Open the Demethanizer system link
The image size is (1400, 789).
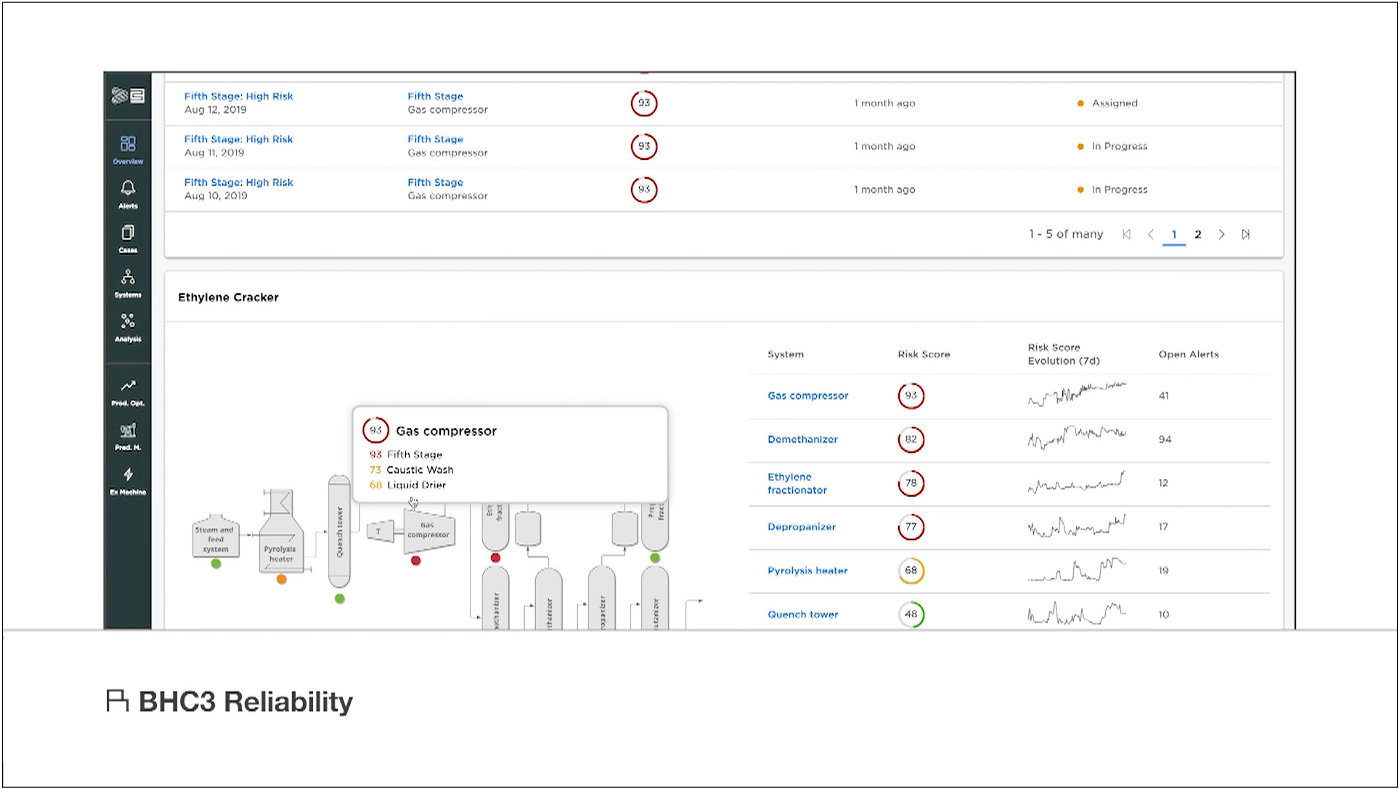(802, 440)
